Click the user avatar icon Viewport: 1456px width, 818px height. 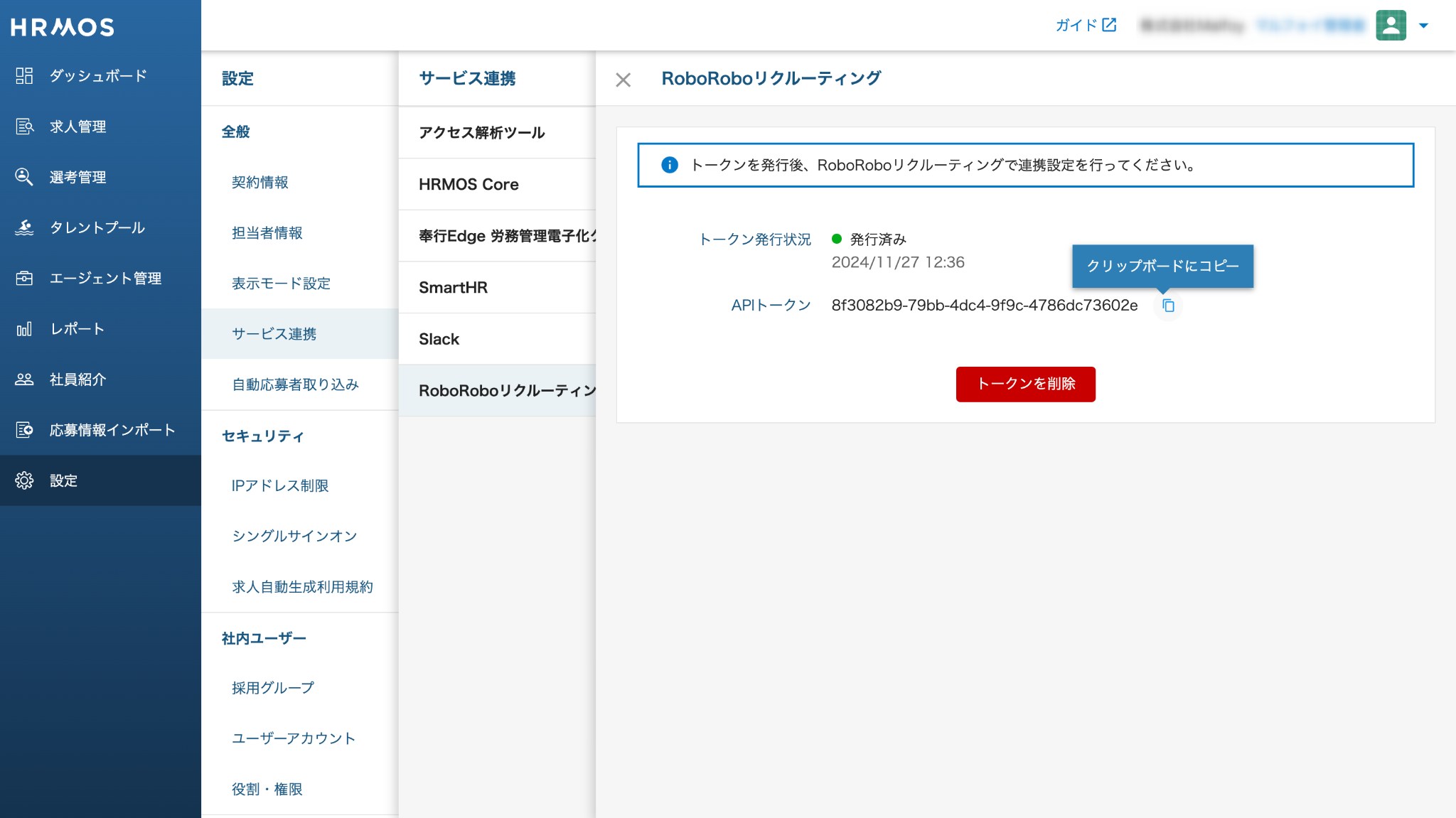tap(1391, 25)
